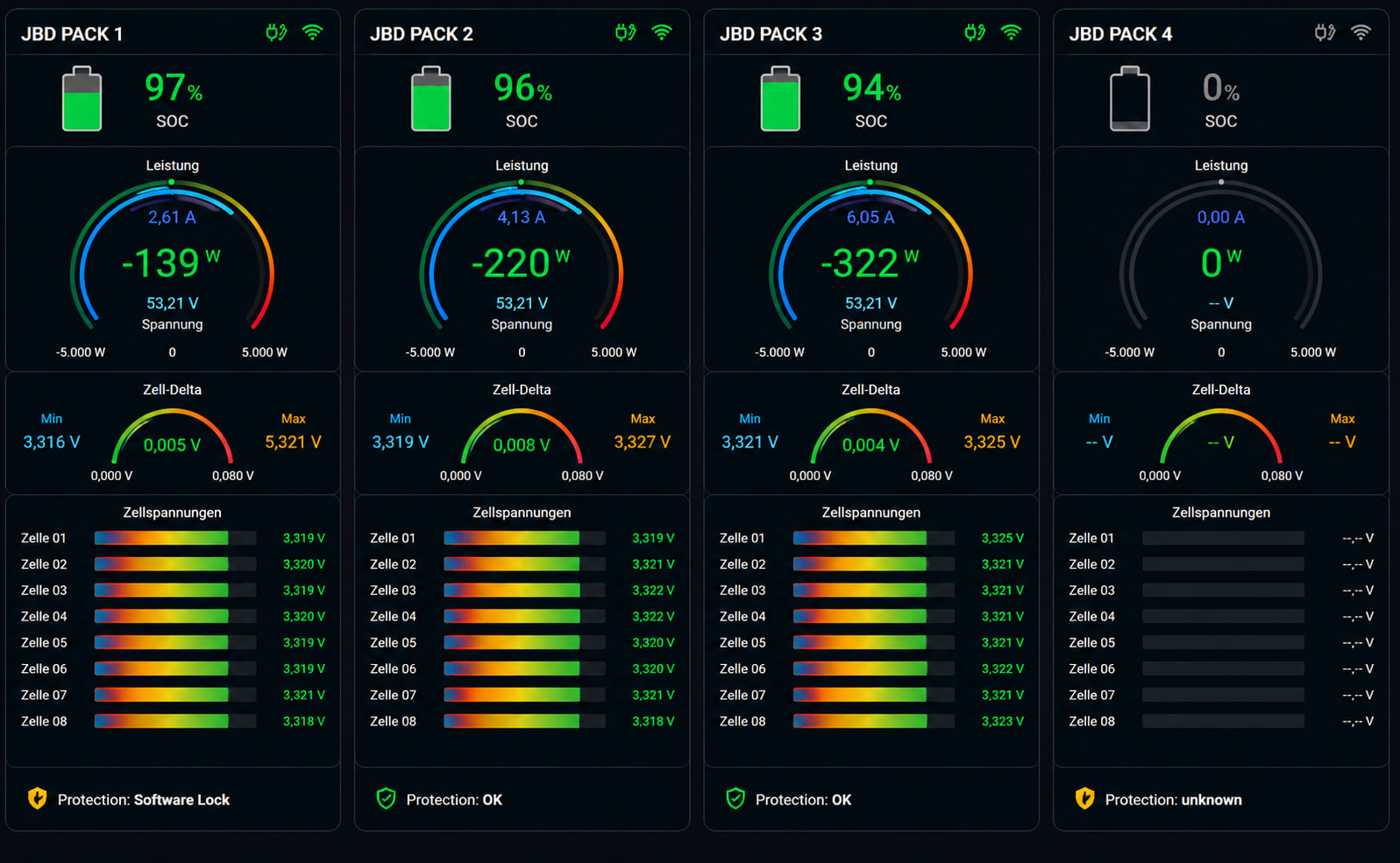The height and width of the screenshot is (863, 1400).
Task: Click the 96% SOC reading in Pack 2
Action: (522, 98)
